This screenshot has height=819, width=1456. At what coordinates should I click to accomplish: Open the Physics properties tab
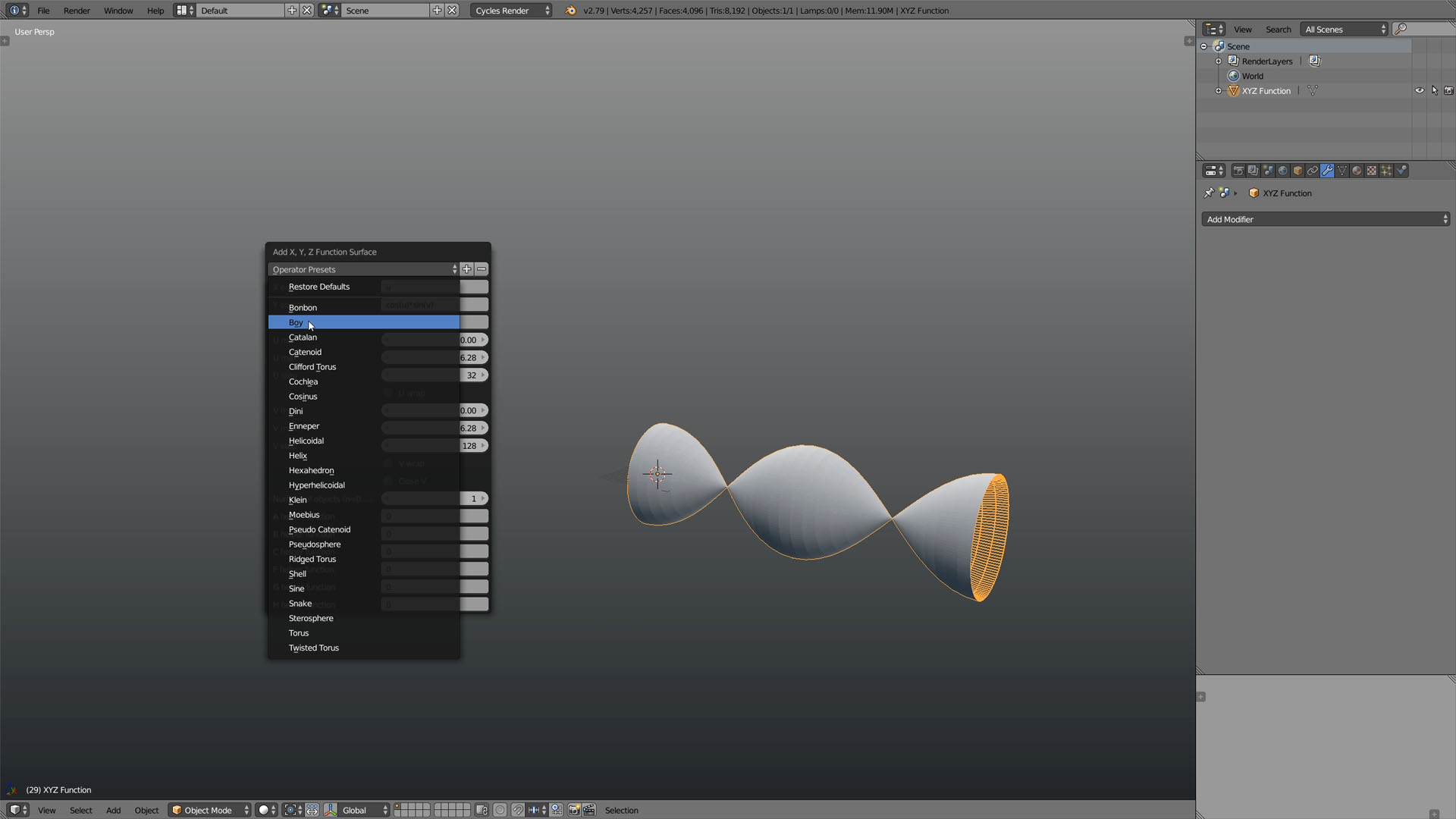click(x=1401, y=171)
